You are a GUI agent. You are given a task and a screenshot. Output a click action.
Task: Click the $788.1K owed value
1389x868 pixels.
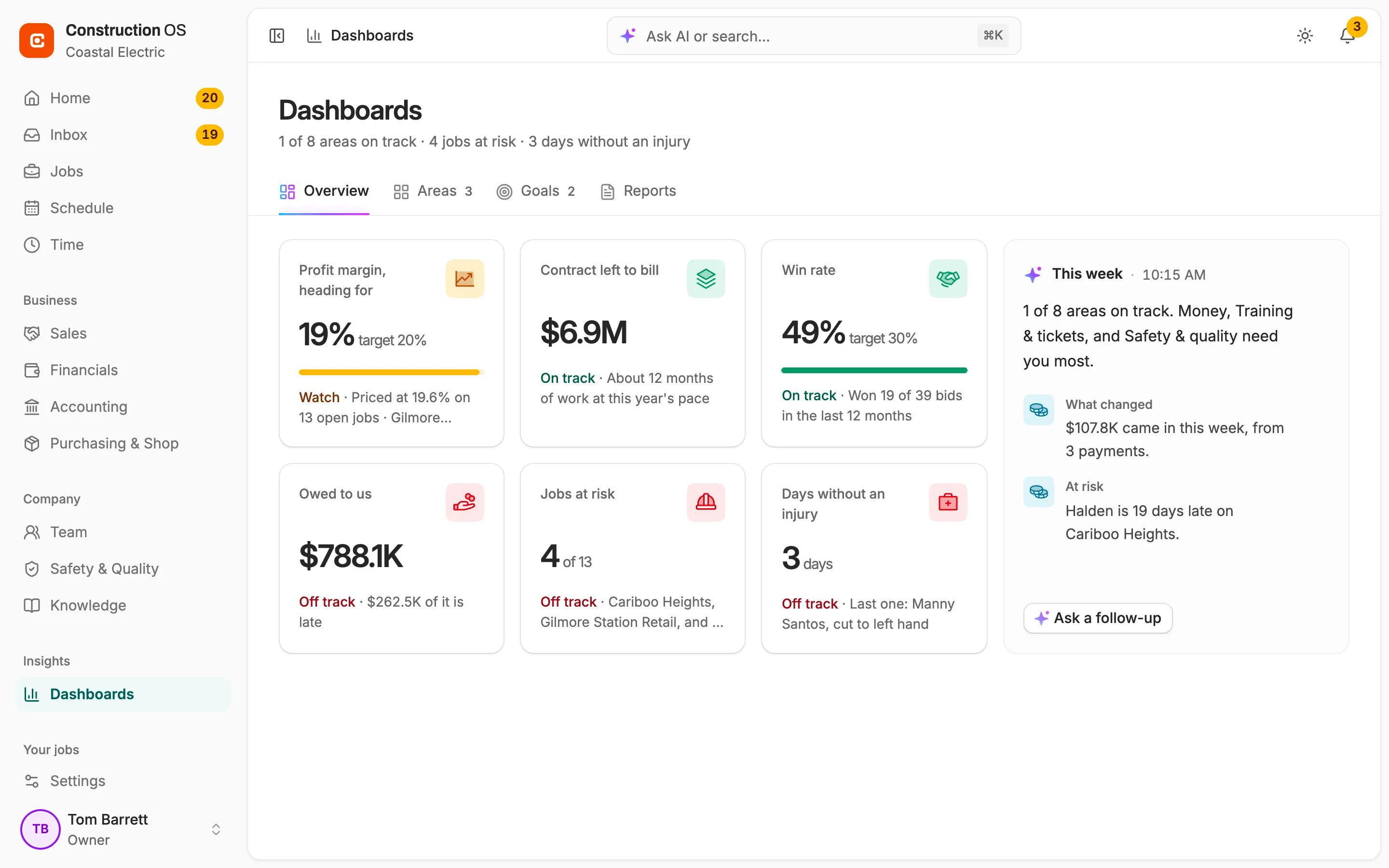(x=351, y=556)
